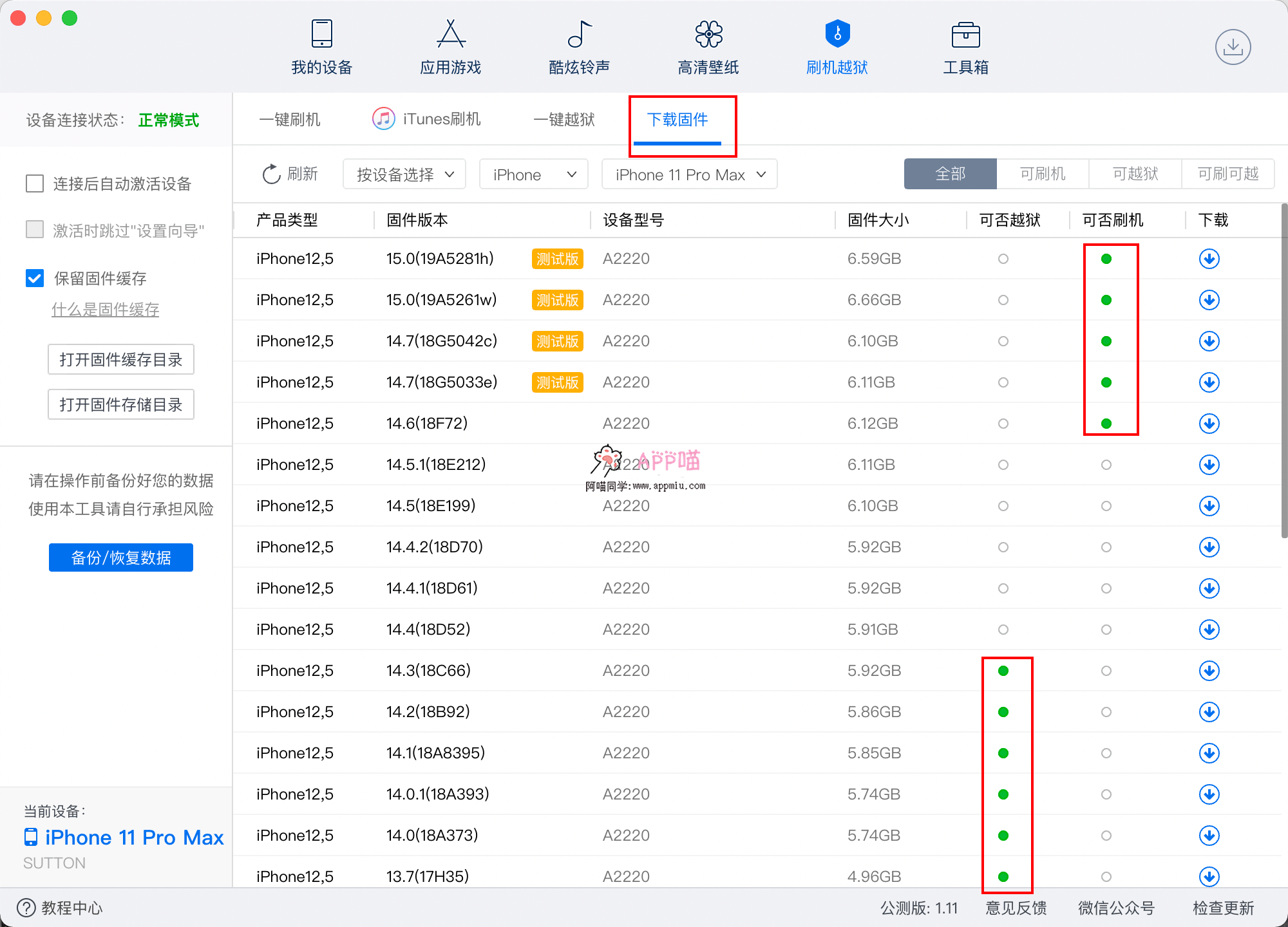
Task: Open the 应用游戏 app store section
Action: 450,48
